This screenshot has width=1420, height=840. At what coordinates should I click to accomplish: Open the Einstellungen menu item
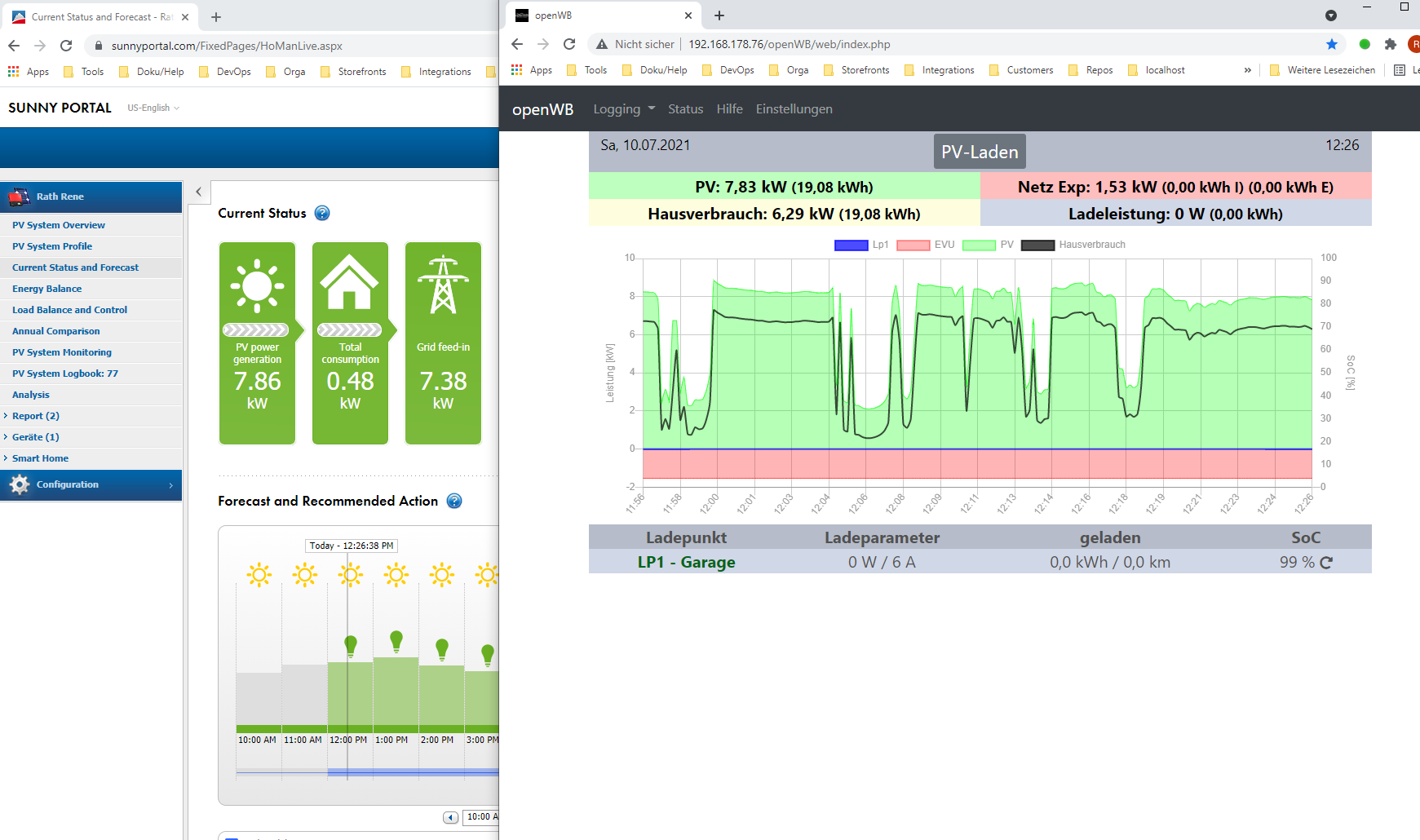coord(794,109)
